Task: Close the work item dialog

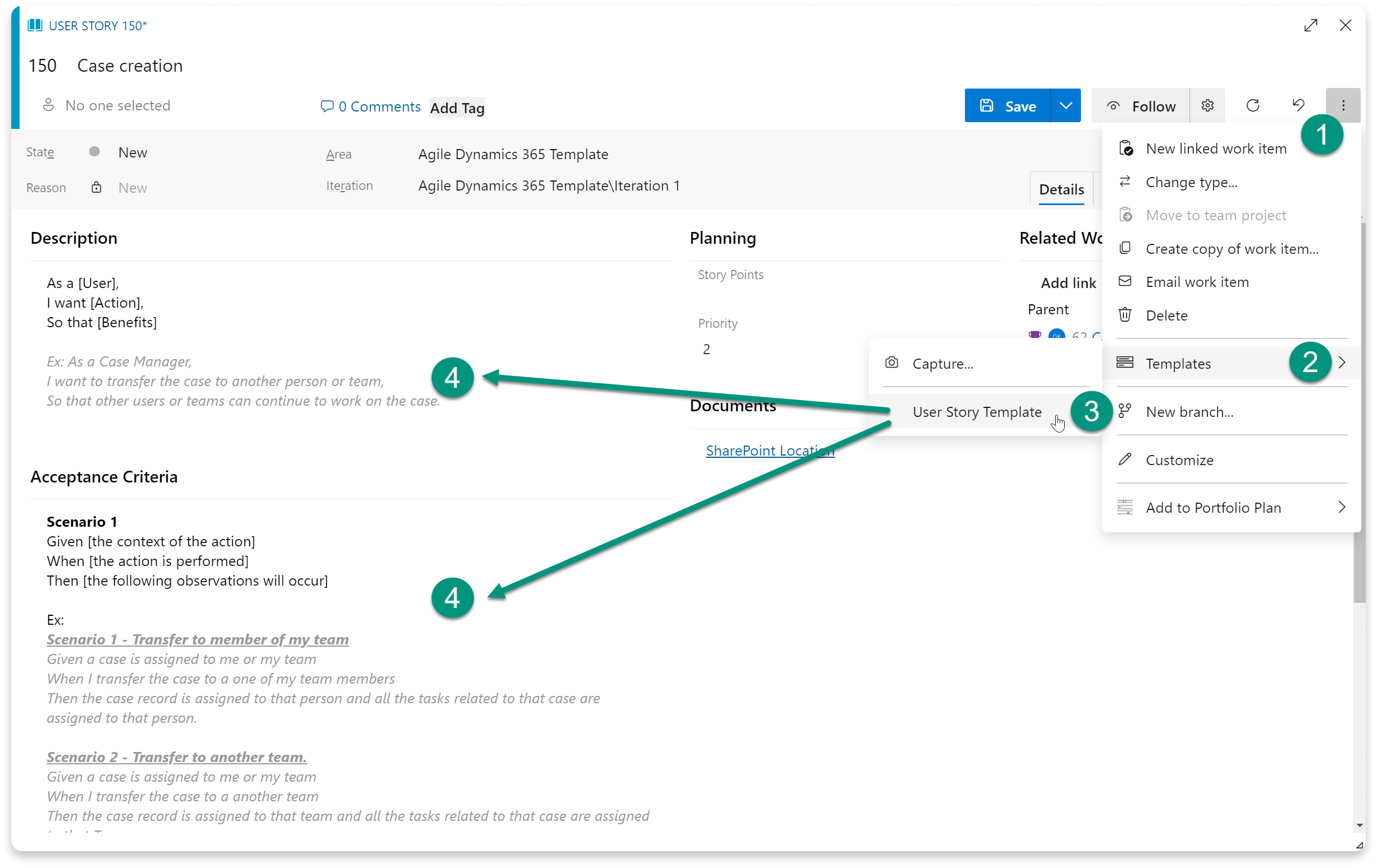Action: pos(1345,25)
